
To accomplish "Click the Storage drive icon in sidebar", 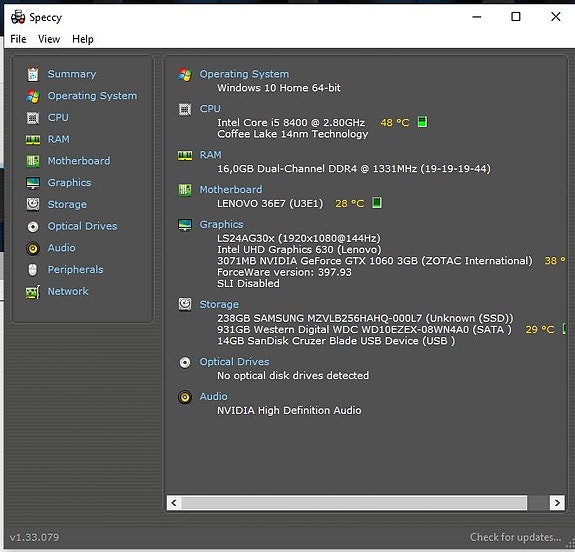I will pos(33,204).
